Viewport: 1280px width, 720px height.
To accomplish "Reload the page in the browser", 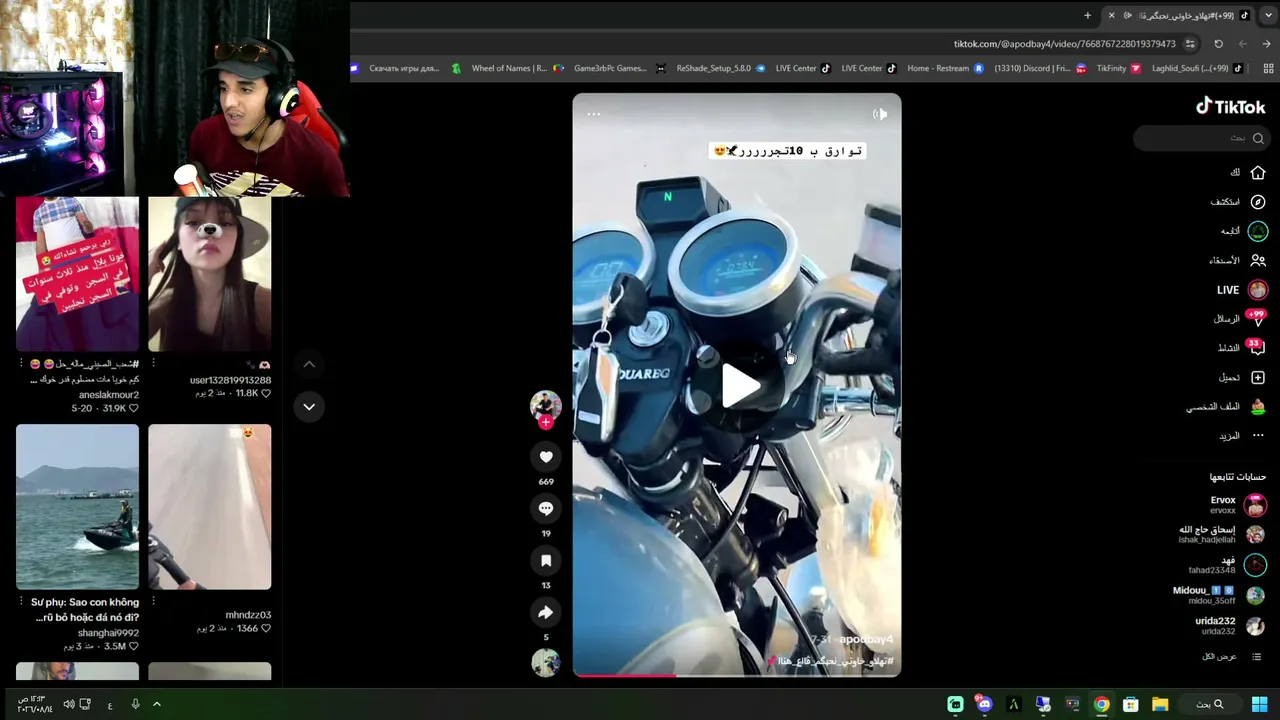I will 1218,44.
